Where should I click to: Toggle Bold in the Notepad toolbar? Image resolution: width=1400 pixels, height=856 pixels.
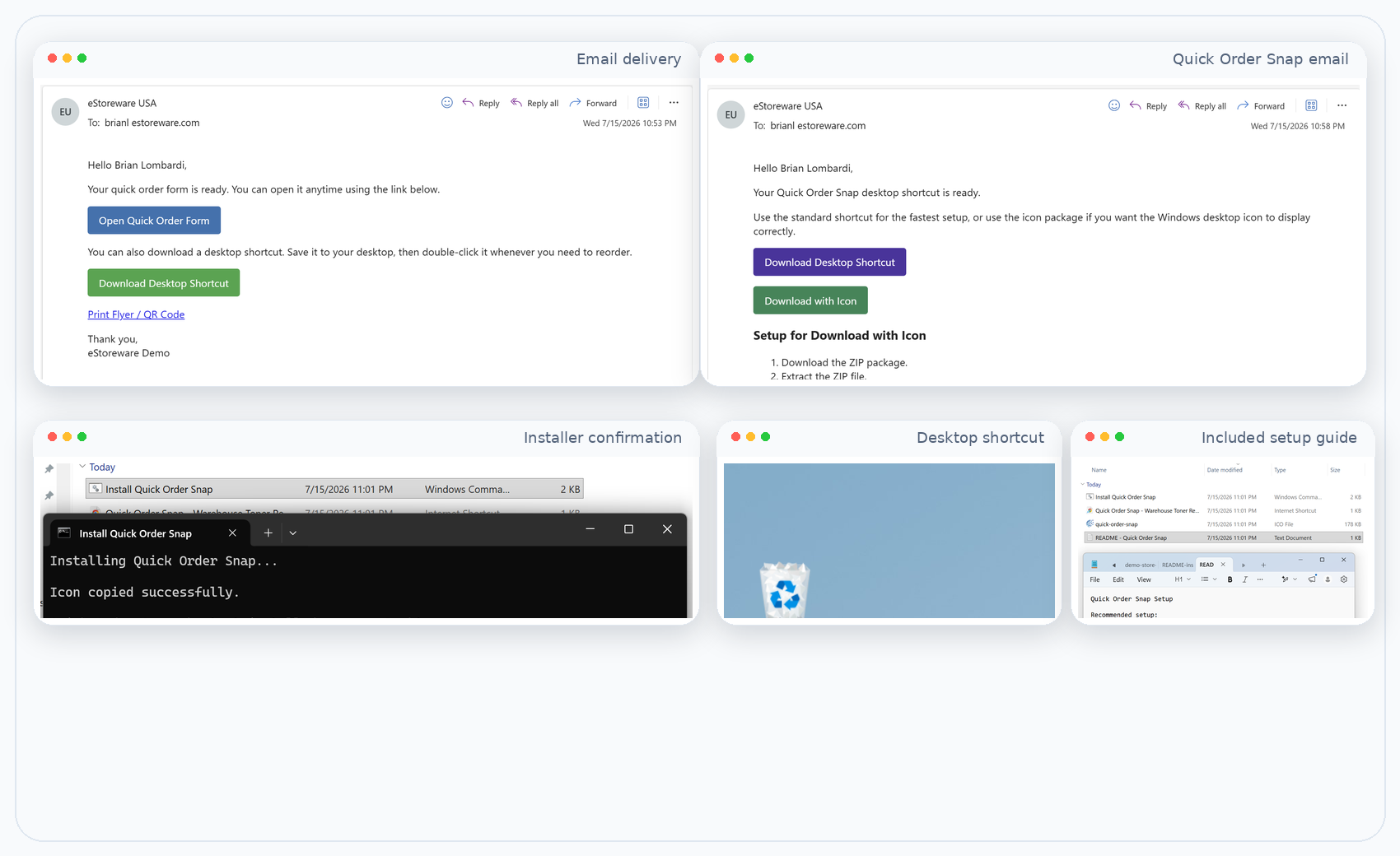tap(1230, 579)
